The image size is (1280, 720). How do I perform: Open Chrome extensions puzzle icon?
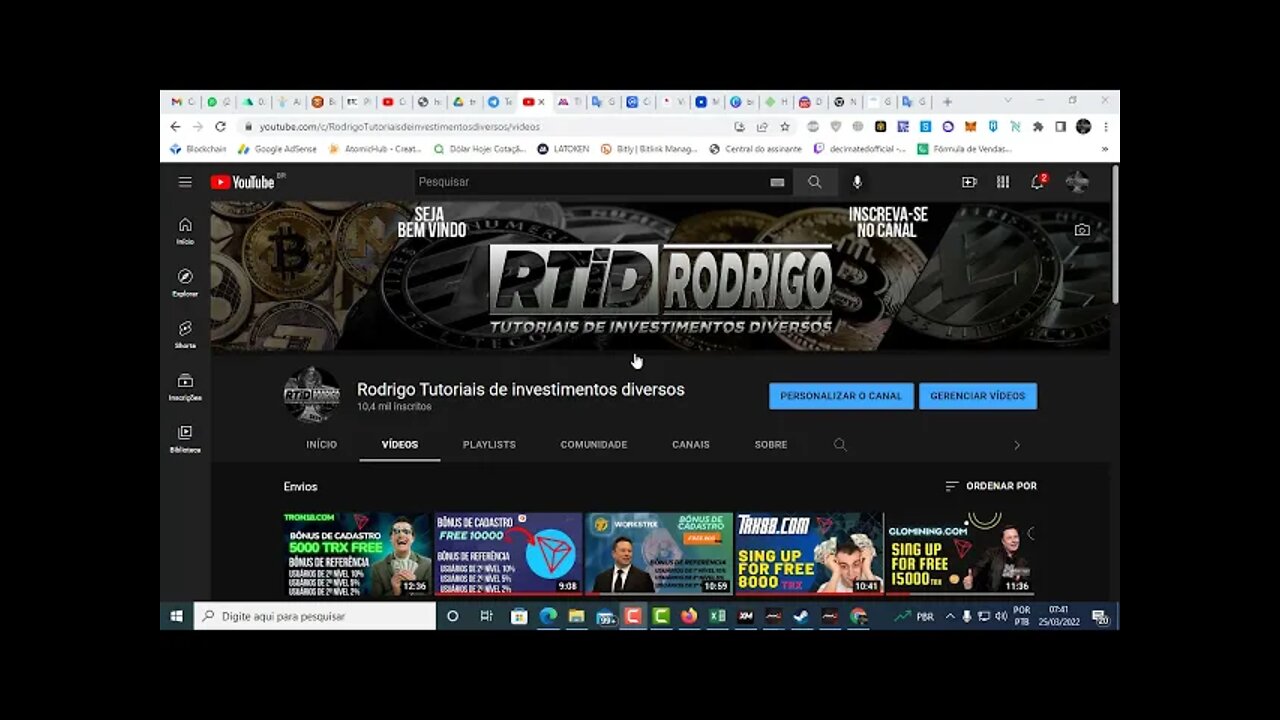tap(1038, 127)
